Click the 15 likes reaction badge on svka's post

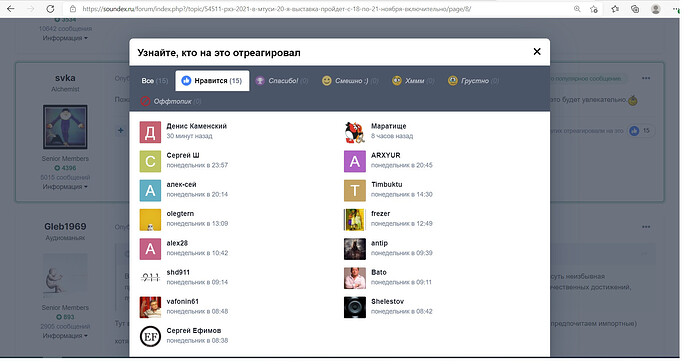(641, 131)
